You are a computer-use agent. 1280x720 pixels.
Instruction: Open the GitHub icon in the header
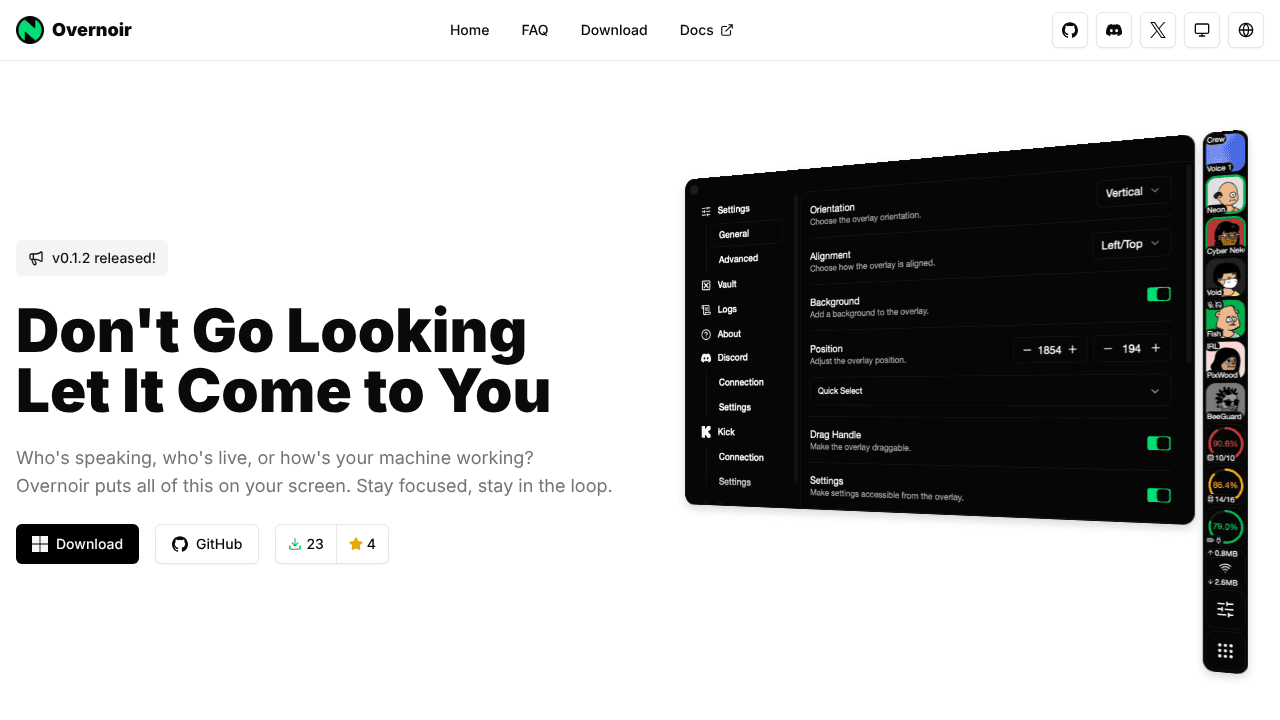1070,30
